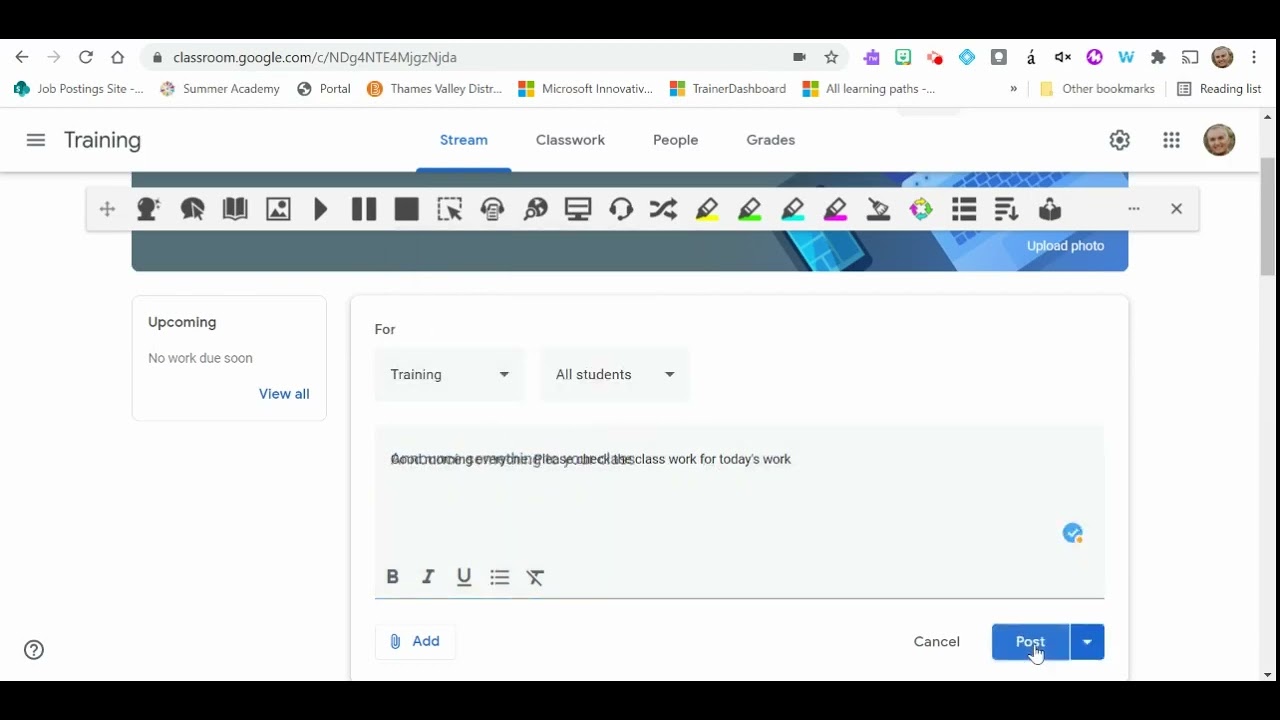Select the screenshot reader selection tool
The width and height of the screenshot is (1280, 720).
tap(450, 209)
